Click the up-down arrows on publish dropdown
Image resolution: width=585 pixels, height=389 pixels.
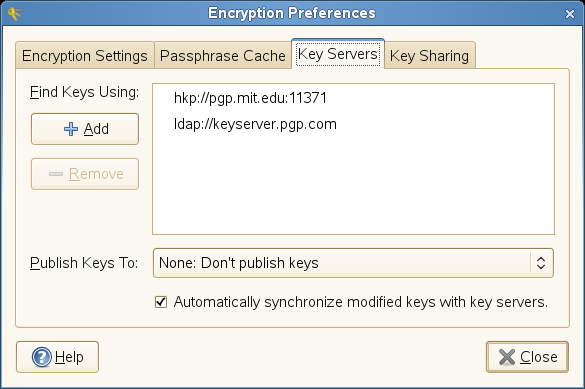coord(541,263)
